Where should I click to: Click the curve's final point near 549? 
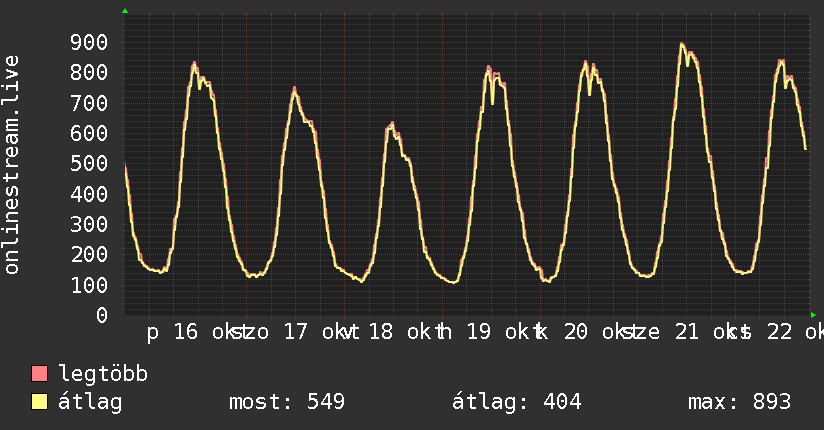point(806,149)
